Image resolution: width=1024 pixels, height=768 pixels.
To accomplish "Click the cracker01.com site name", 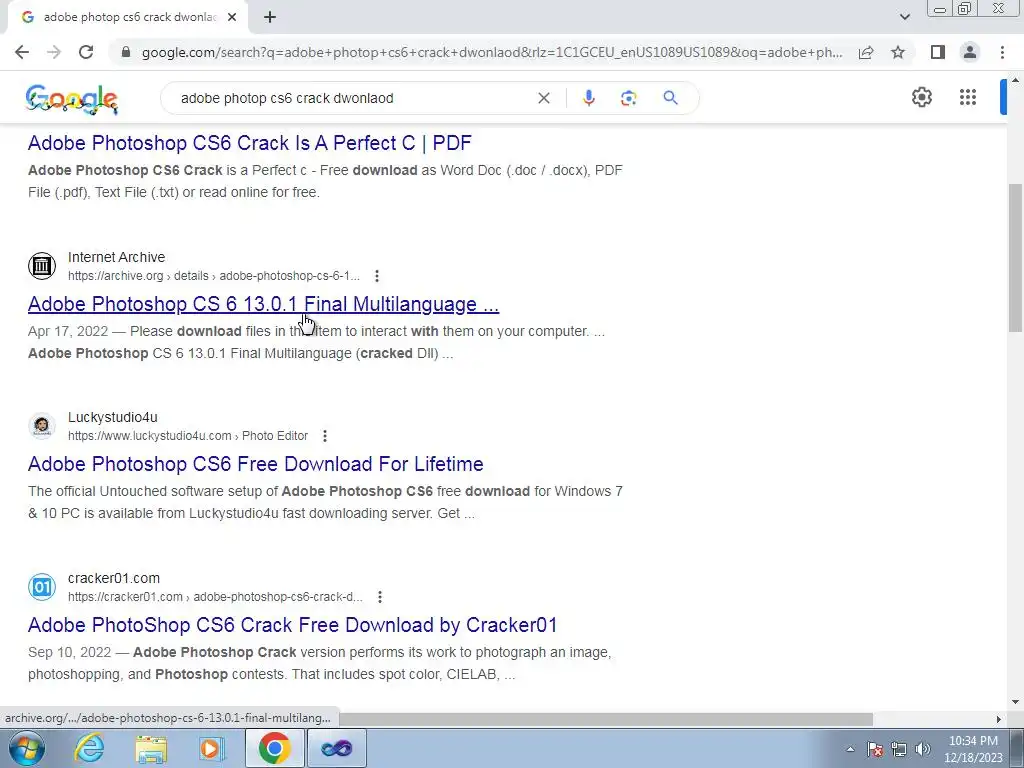I will pos(114,578).
